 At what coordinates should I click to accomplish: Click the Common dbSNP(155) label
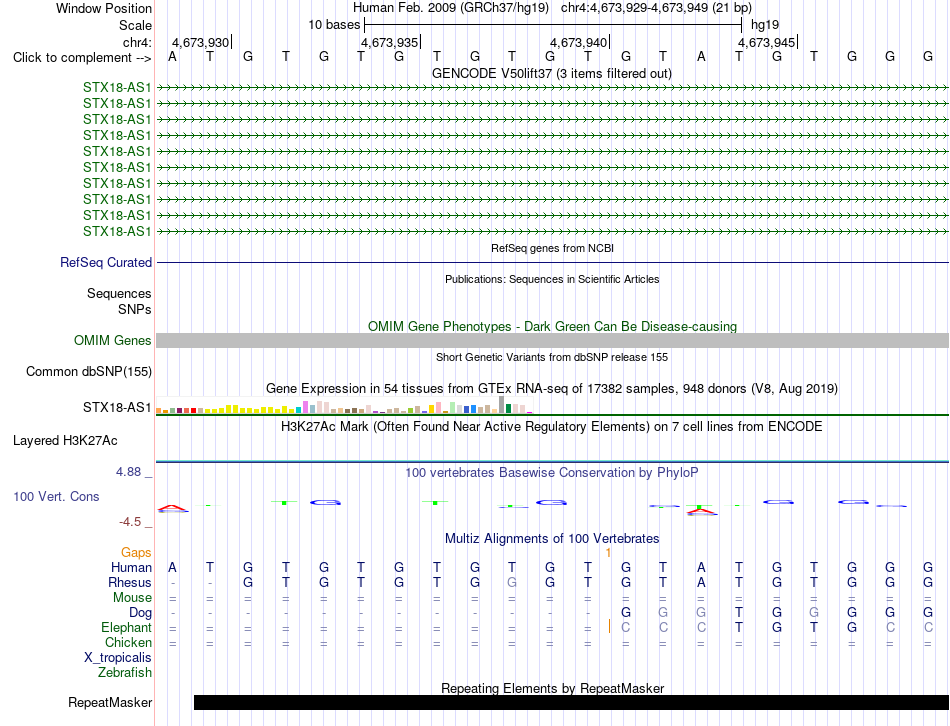coord(88,371)
